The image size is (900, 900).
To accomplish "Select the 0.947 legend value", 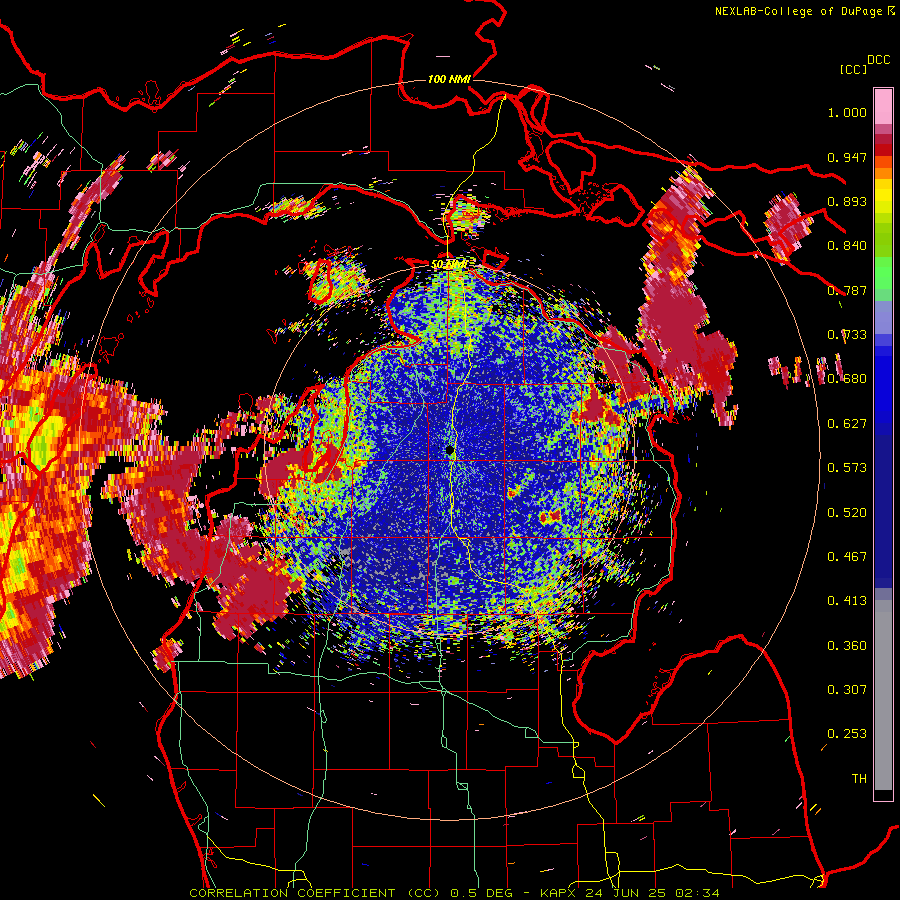I will (847, 157).
